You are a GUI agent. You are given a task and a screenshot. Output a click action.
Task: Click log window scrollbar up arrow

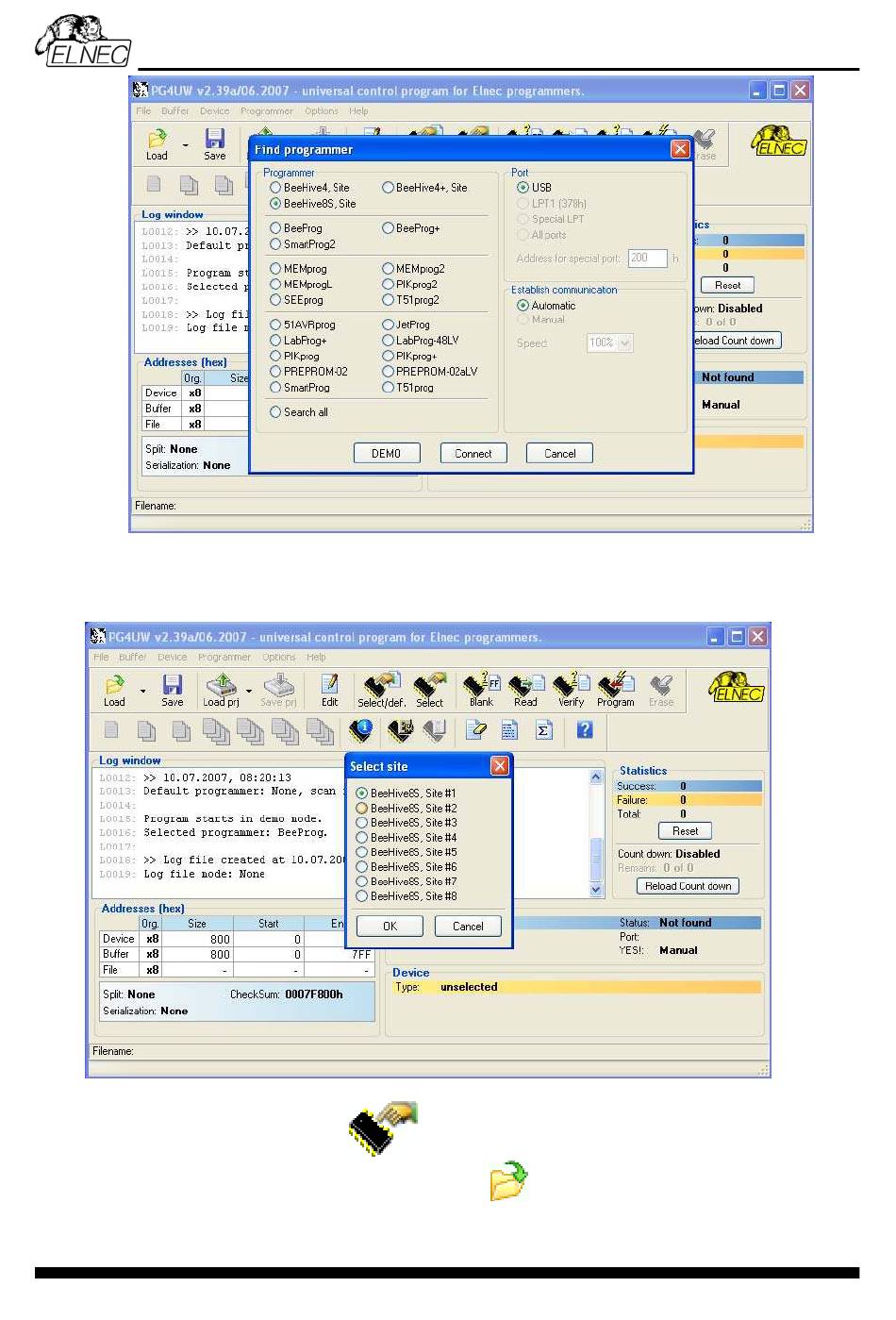coord(596,777)
